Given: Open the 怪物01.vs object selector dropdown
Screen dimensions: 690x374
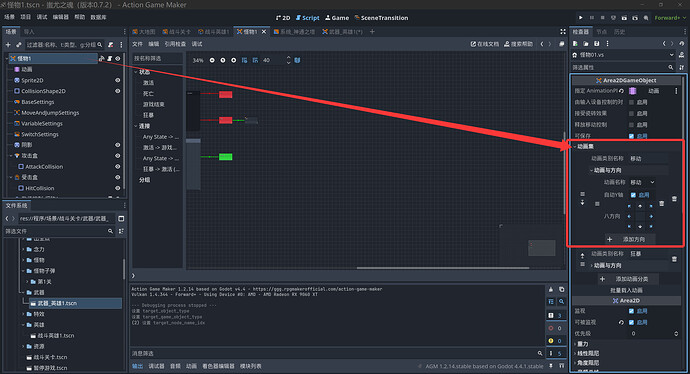Looking at the screenshot, I should 623,55.
